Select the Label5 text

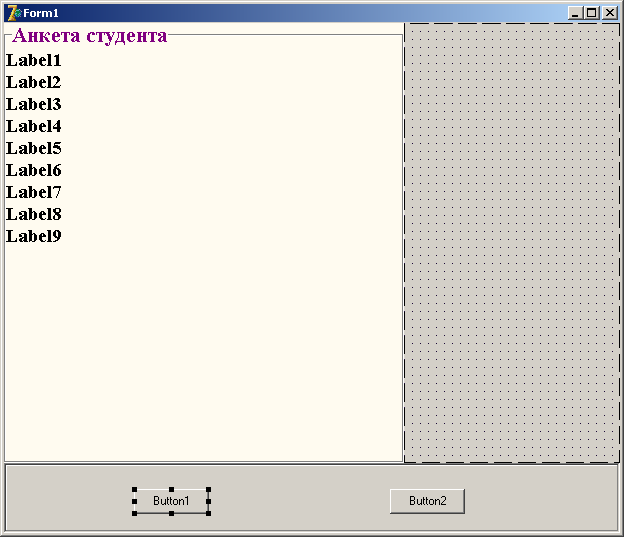click(34, 148)
